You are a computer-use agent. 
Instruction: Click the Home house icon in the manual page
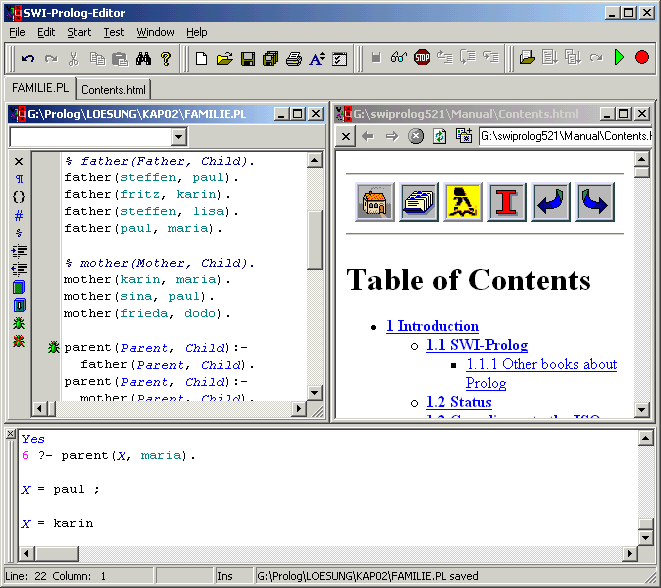click(375, 202)
